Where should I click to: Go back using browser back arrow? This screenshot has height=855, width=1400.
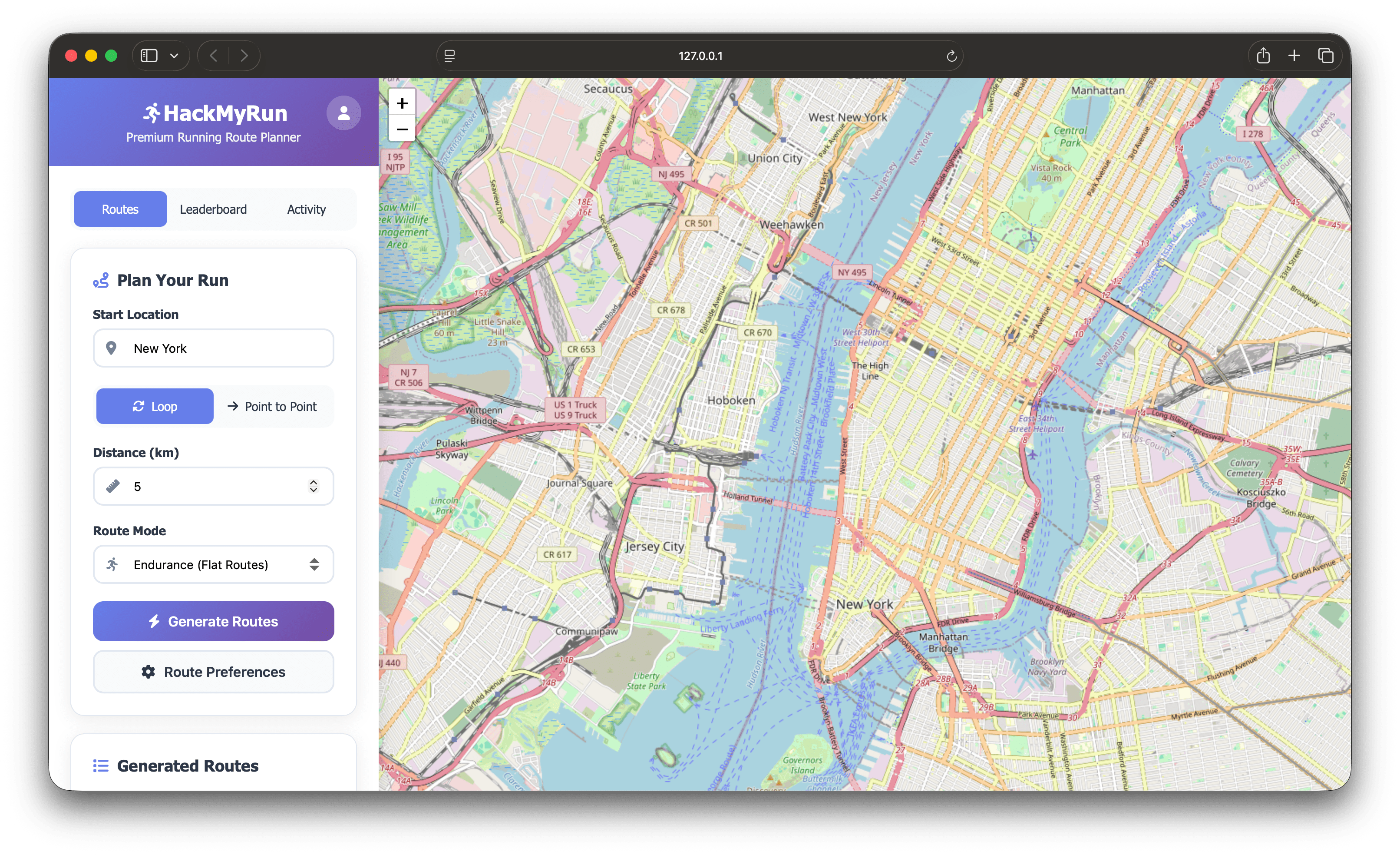point(214,56)
